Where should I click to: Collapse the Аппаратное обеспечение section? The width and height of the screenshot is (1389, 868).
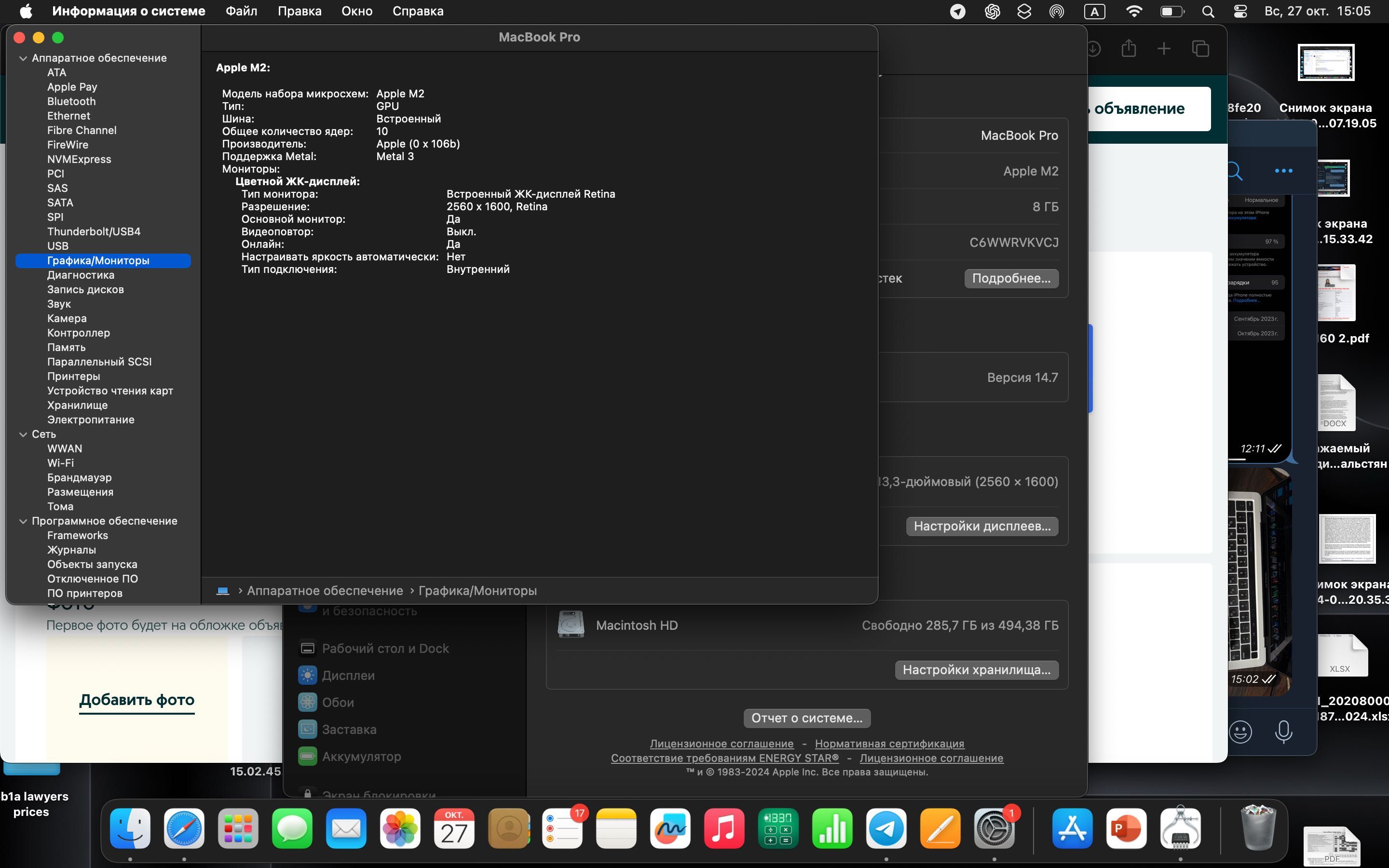click(23, 58)
